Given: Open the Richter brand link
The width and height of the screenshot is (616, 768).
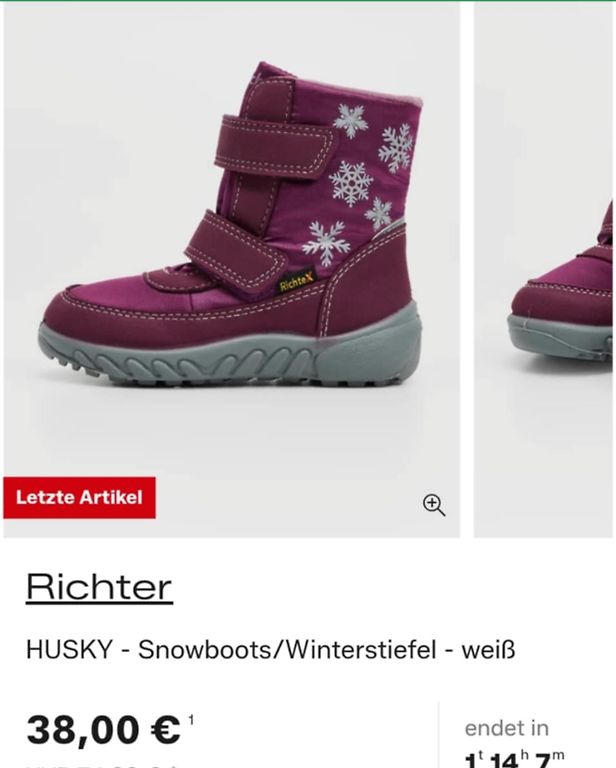Looking at the screenshot, I should click(x=99, y=587).
